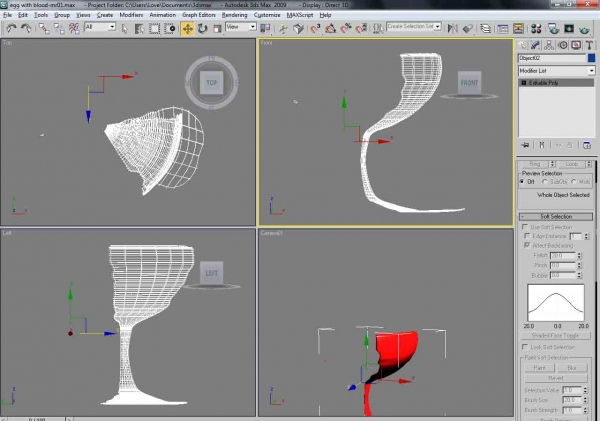The width and height of the screenshot is (600, 421).
Task: Select the SubObj preview selection radio
Action: tap(545, 182)
